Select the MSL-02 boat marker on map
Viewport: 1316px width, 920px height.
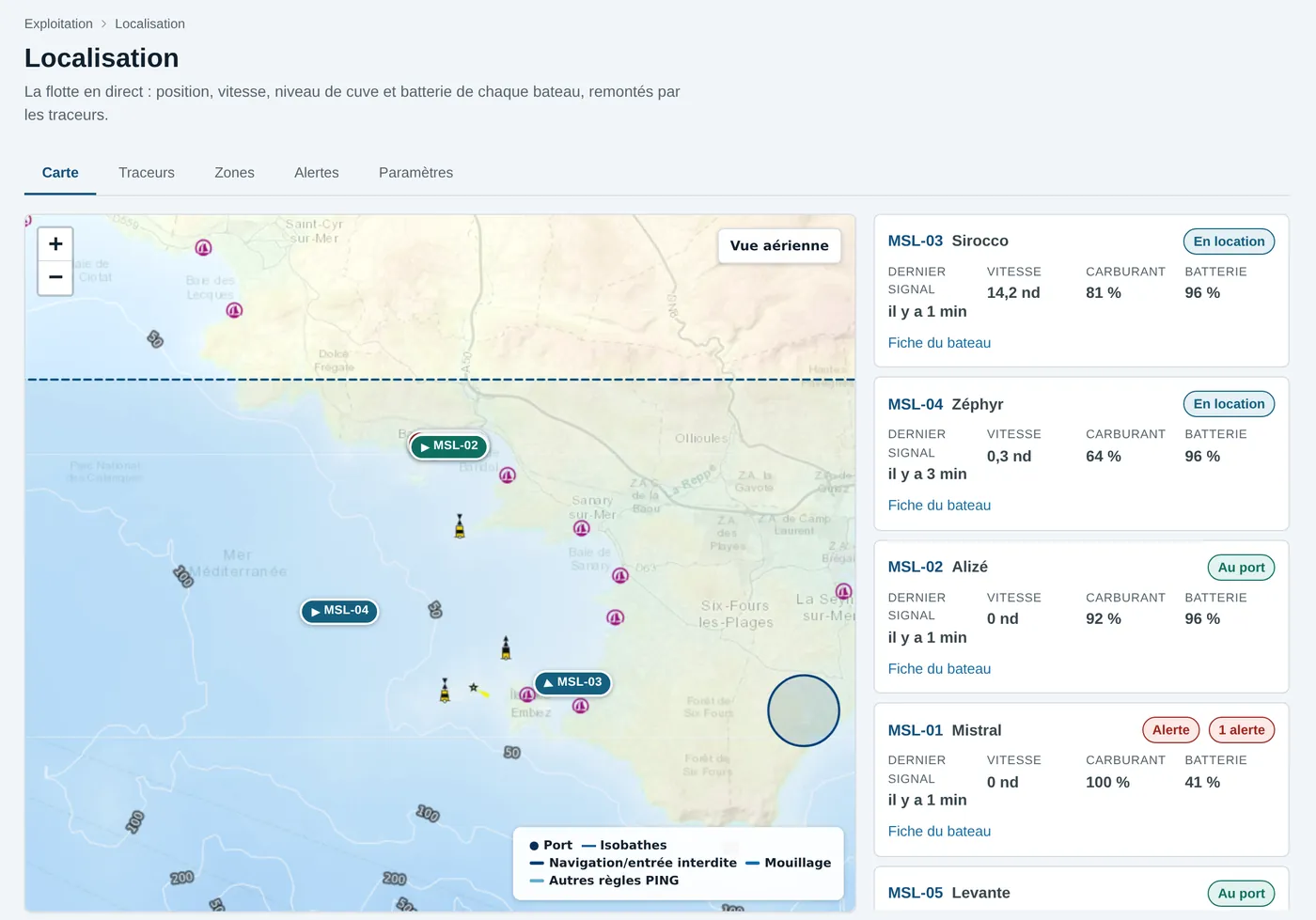click(449, 446)
